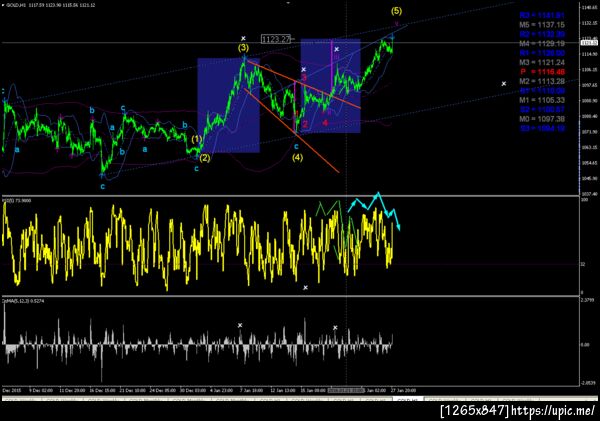Click the 1123.27 price label box
600x421 pixels.
(276, 39)
